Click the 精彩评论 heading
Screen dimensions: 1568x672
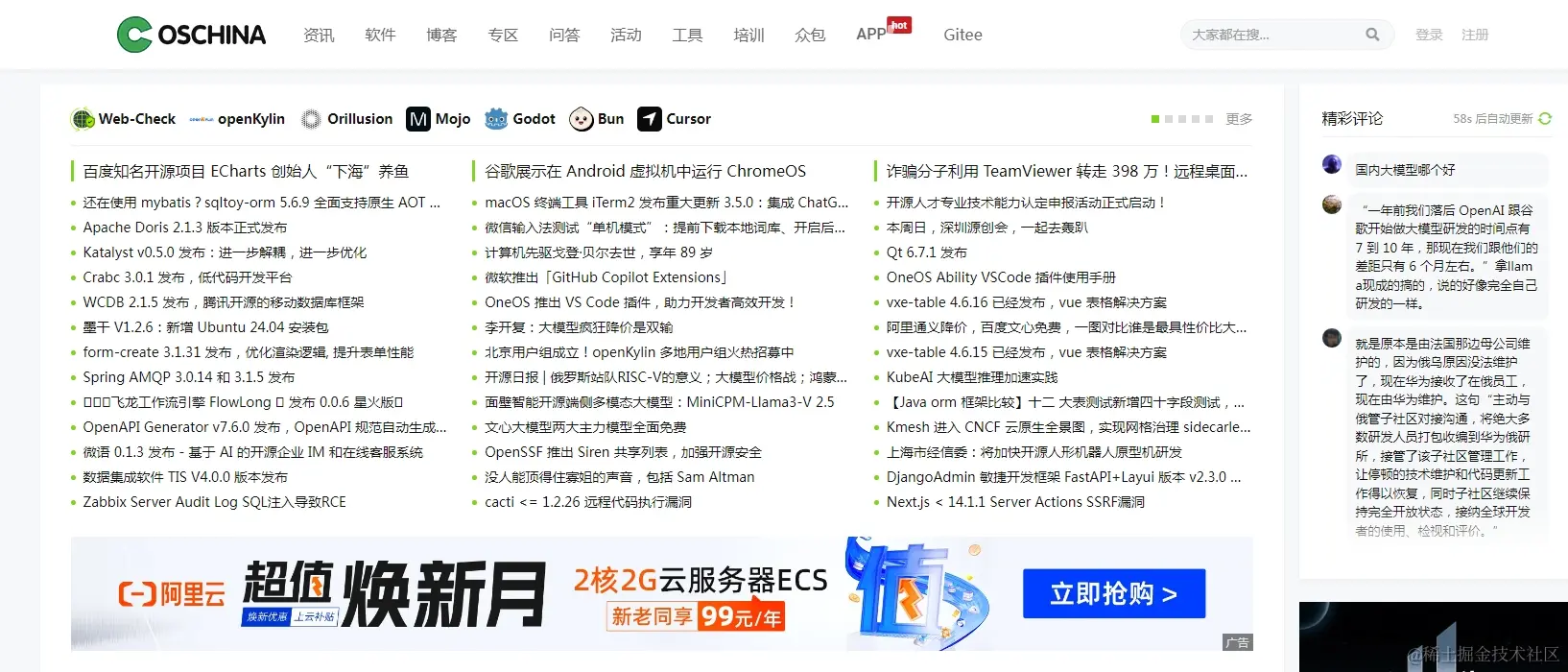point(1352,119)
